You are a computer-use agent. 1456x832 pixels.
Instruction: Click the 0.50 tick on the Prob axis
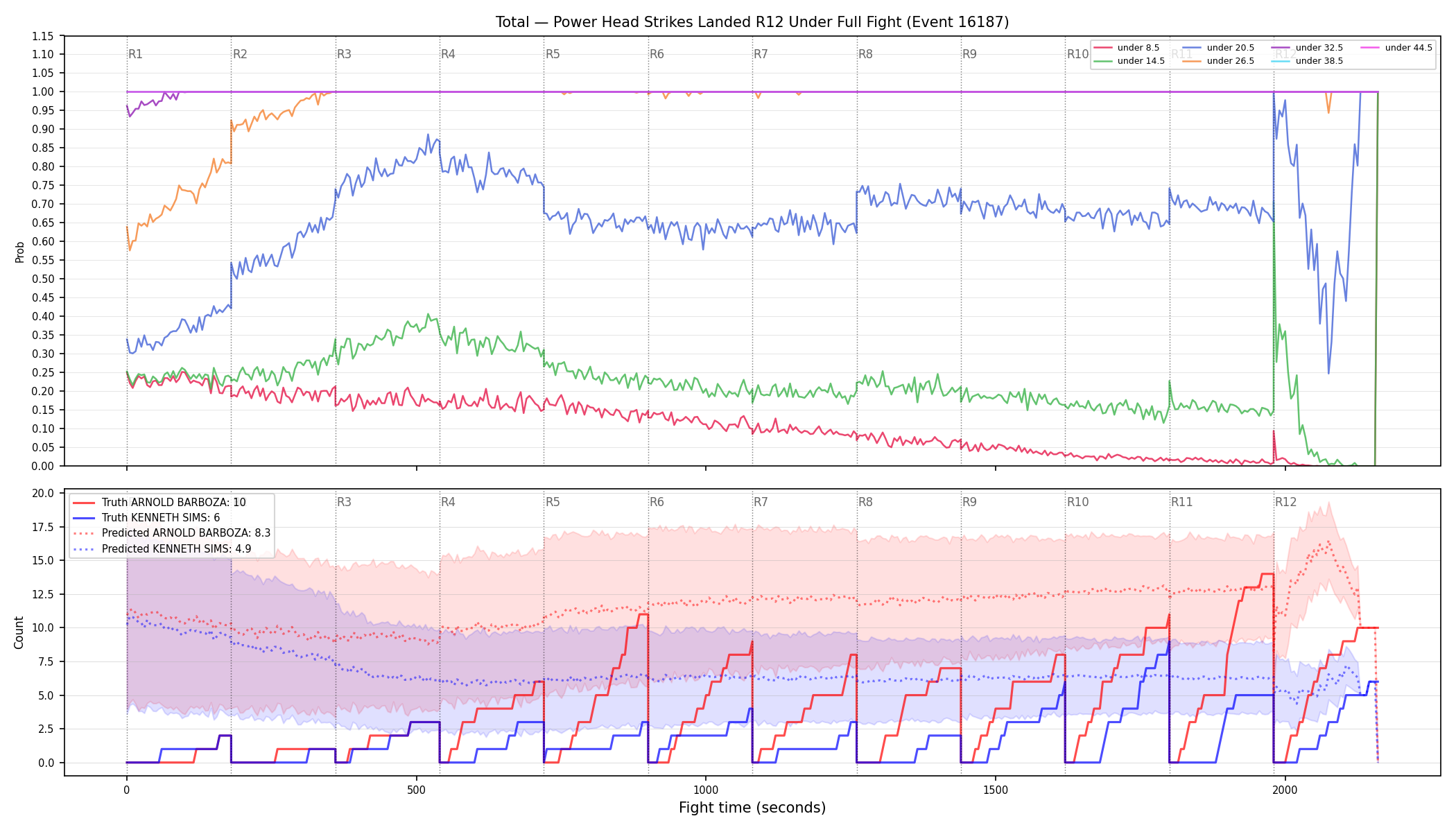click(42, 279)
